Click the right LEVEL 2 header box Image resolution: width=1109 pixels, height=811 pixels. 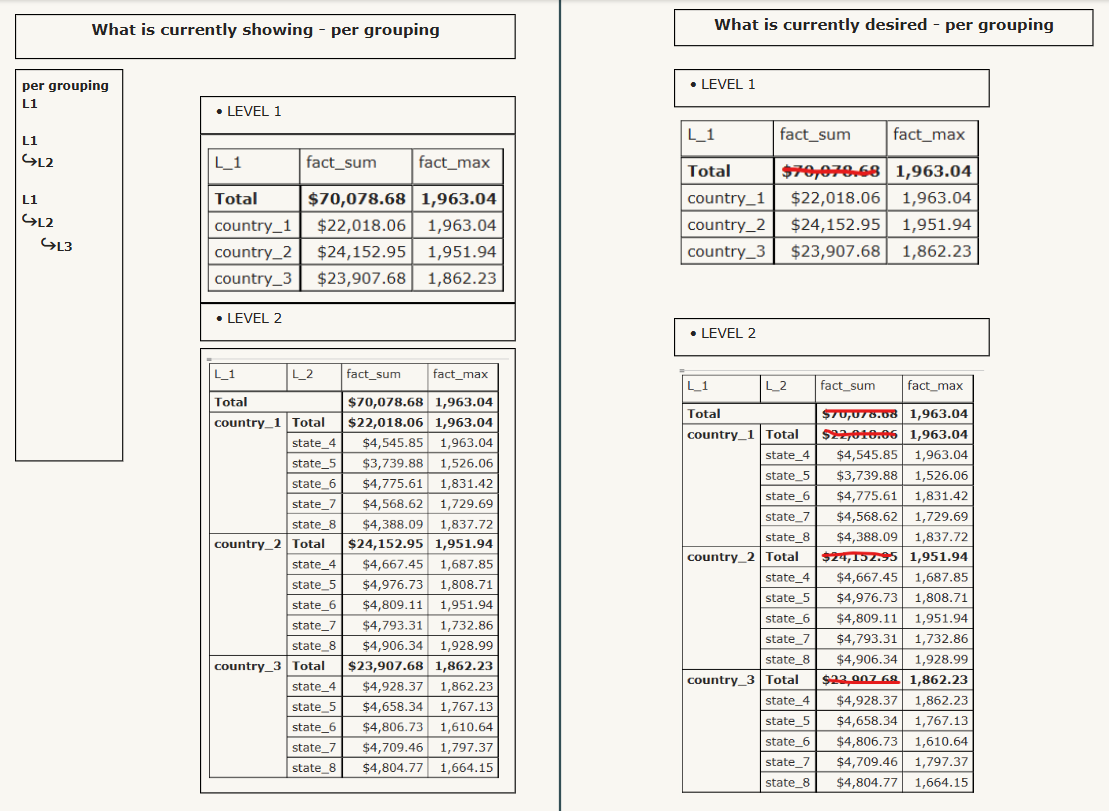(x=832, y=337)
